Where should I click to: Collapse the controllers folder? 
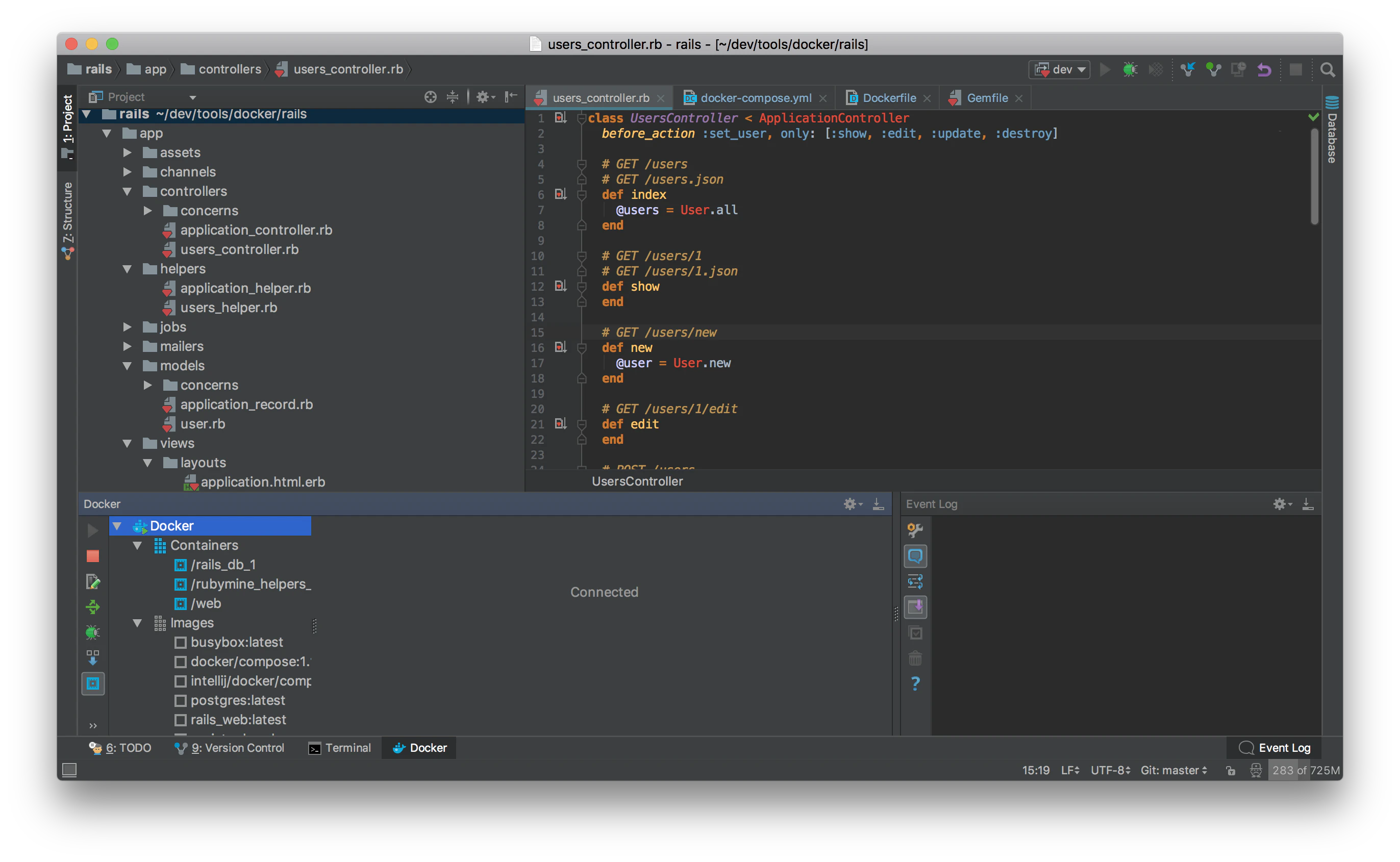[127, 192]
